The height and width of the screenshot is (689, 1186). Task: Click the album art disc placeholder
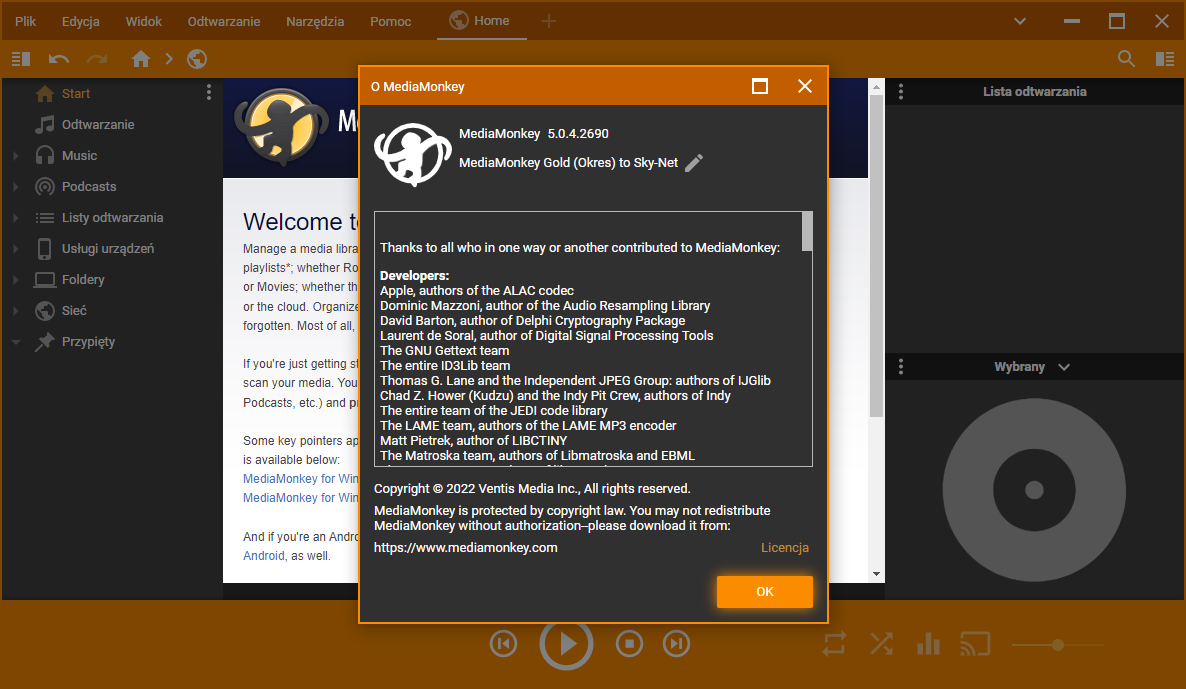[x=1034, y=490]
